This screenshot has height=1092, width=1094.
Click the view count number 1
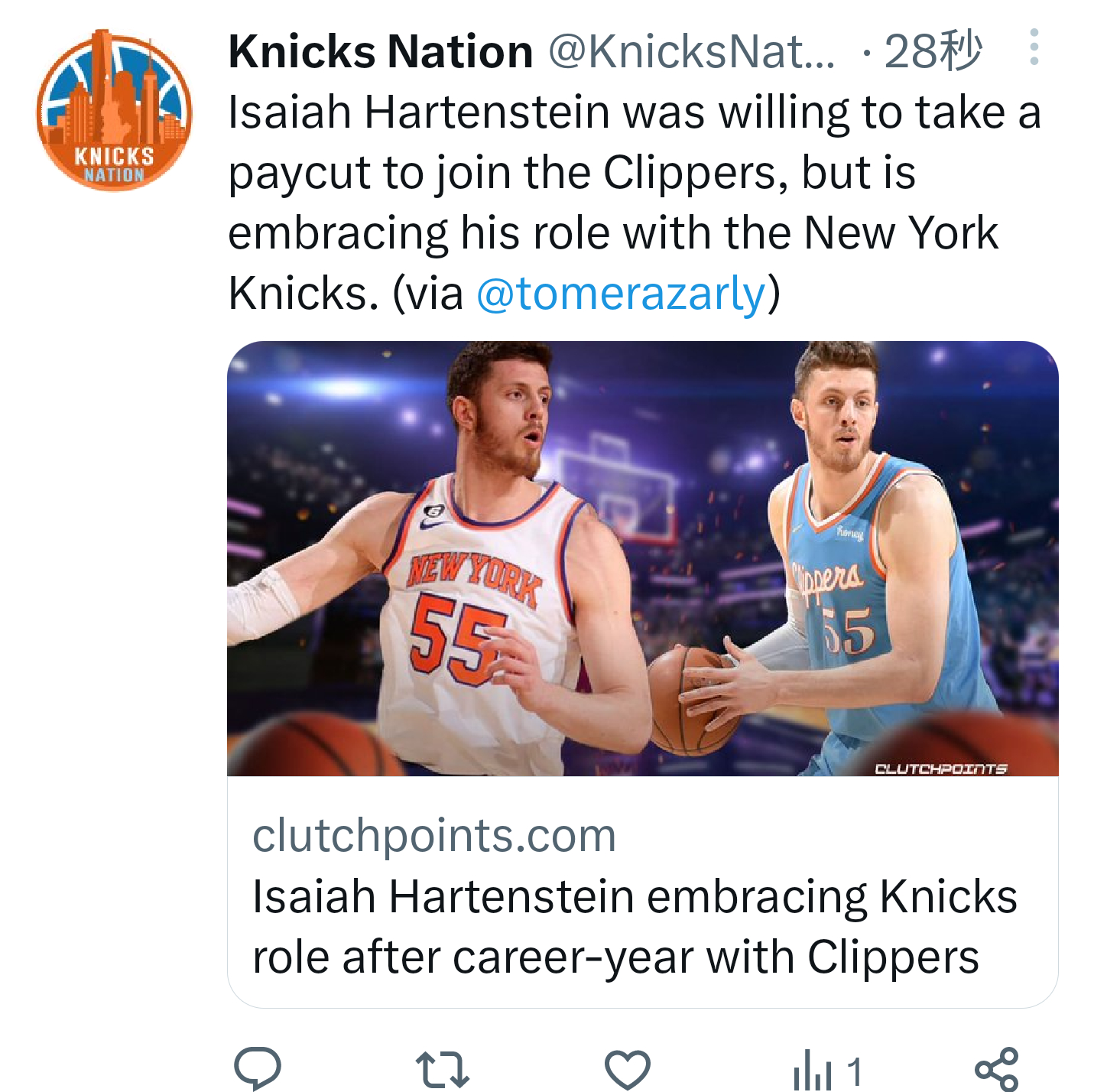(x=855, y=1071)
